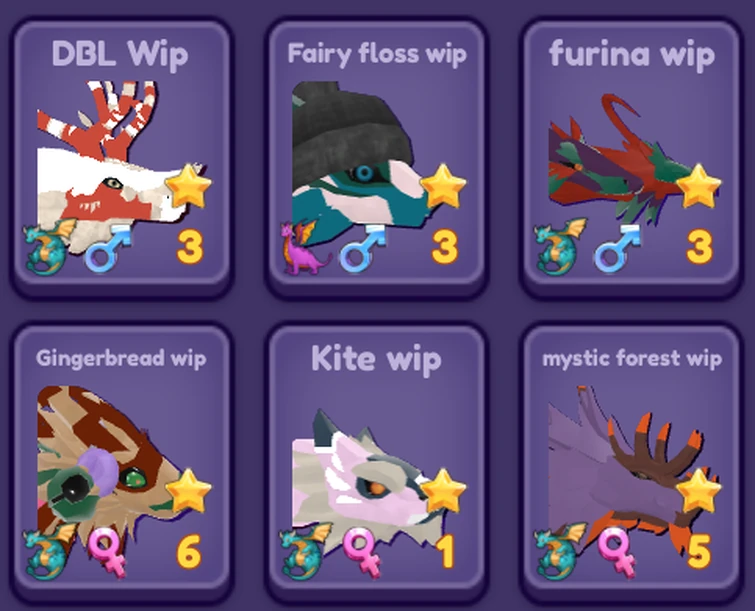Click the star icon on Kite wip card
The image size is (755, 611).
443,491
